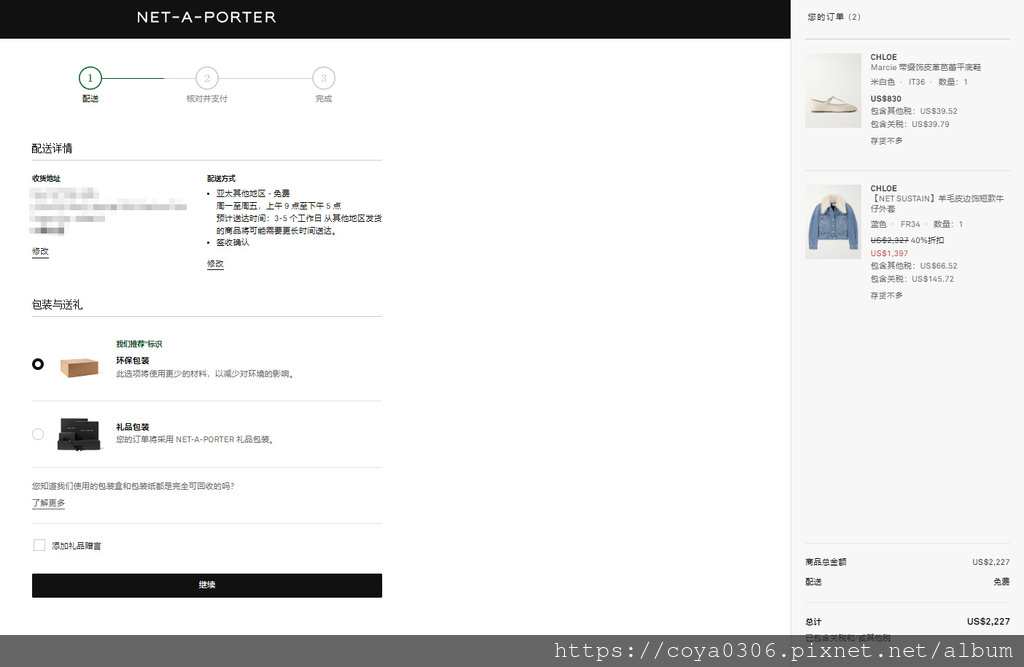This screenshot has width=1024, height=667.
Task: Check the 添加礼品赠言 checkbox
Action: pyautogui.click(x=39, y=545)
